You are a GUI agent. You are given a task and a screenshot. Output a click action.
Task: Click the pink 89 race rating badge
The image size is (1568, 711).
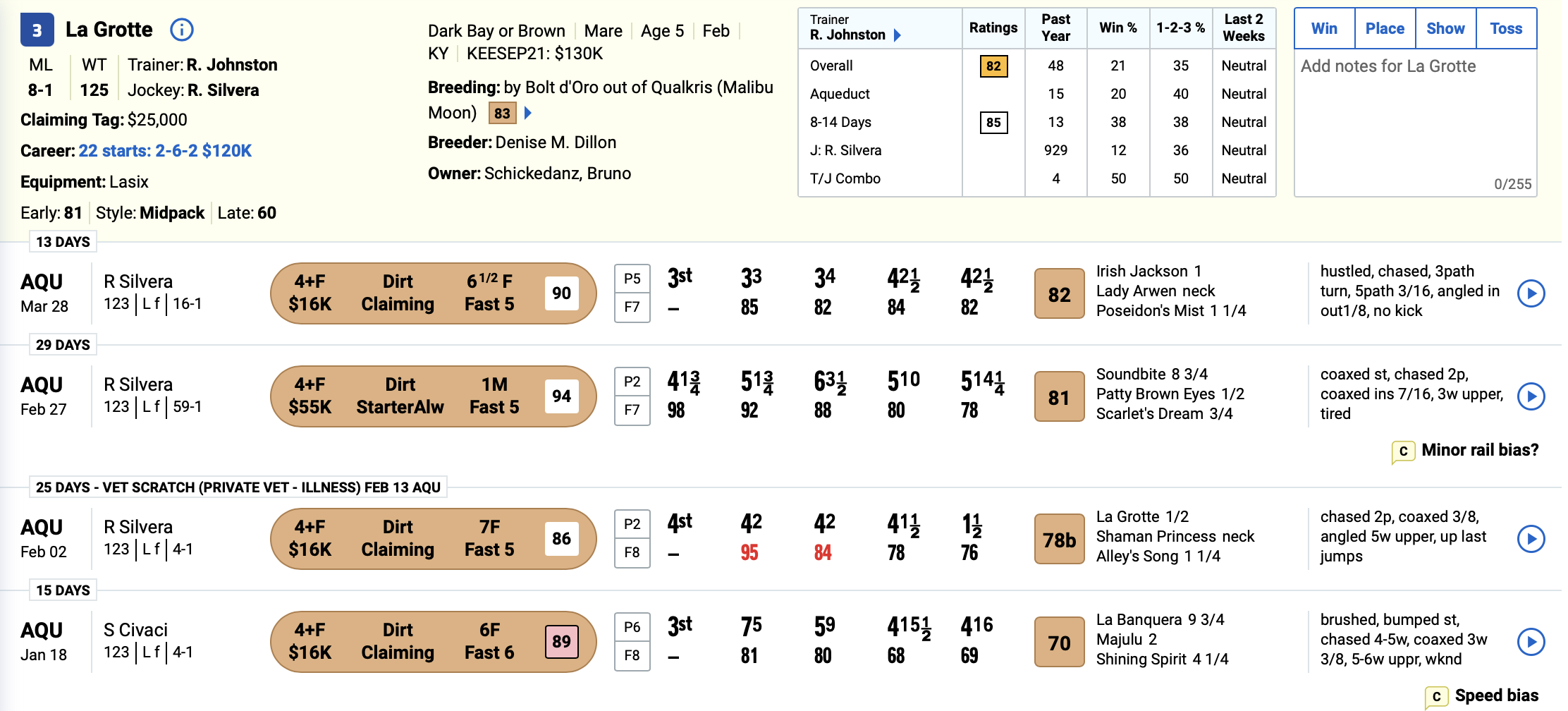click(x=561, y=642)
